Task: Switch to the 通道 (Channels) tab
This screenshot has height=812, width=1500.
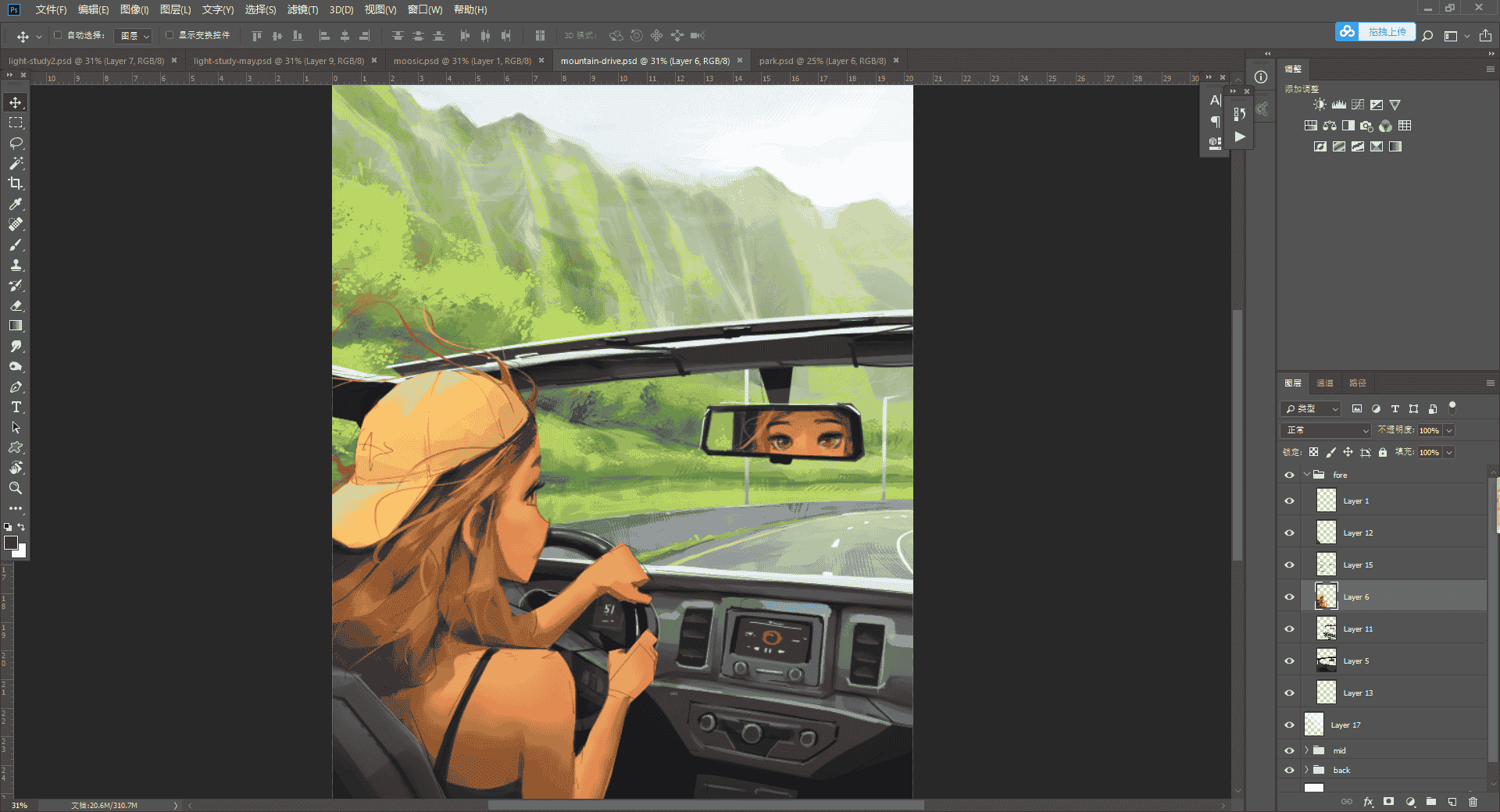Action: tap(1325, 383)
